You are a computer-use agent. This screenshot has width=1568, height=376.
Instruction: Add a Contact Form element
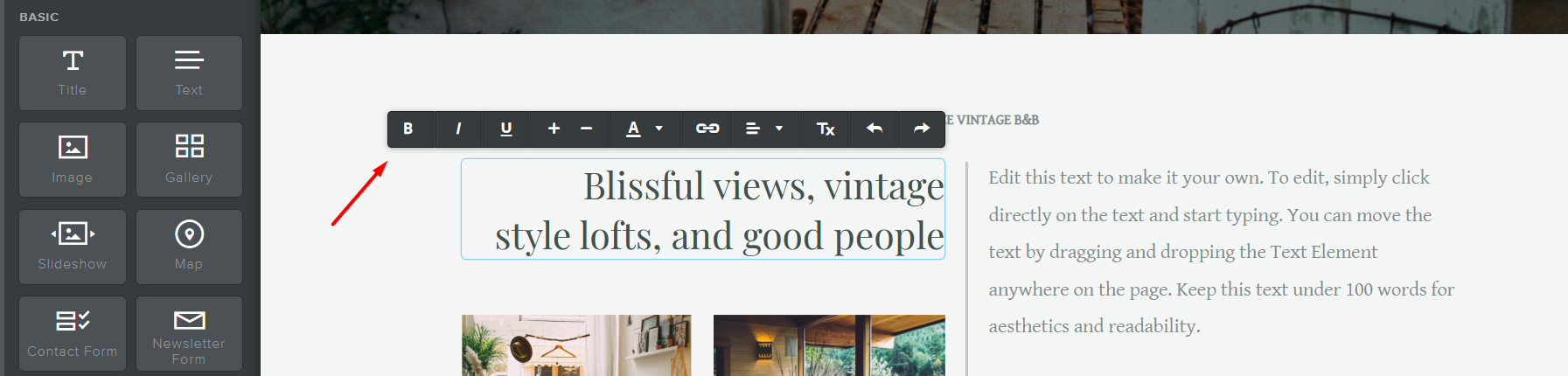[73, 333]
